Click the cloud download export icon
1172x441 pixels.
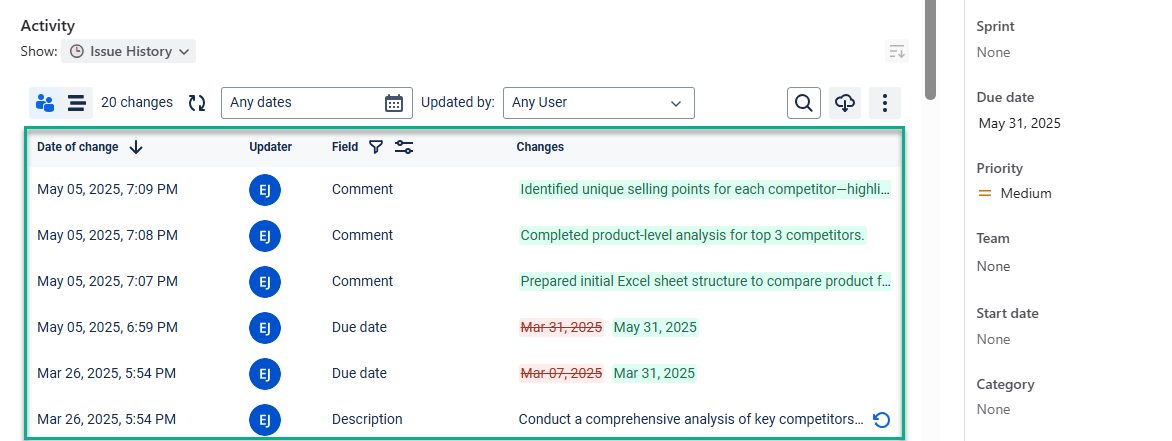point(845,102)
